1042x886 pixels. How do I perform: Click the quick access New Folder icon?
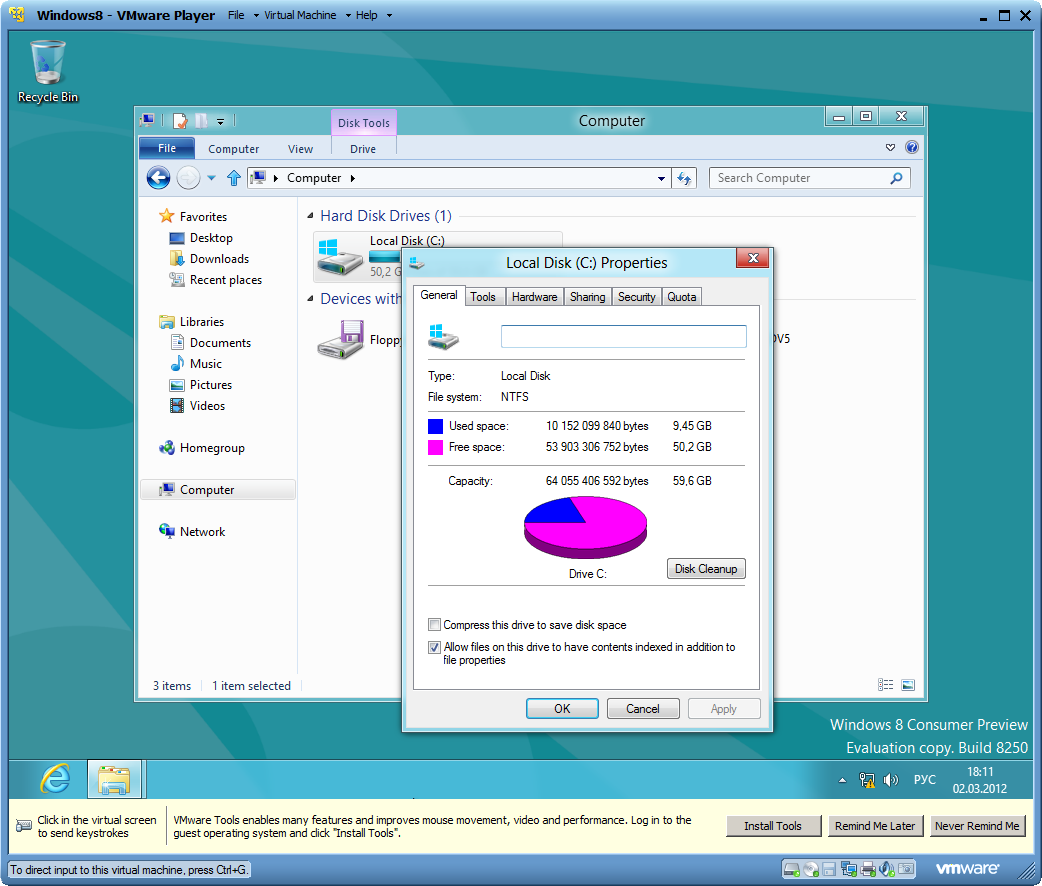point(201,121)
